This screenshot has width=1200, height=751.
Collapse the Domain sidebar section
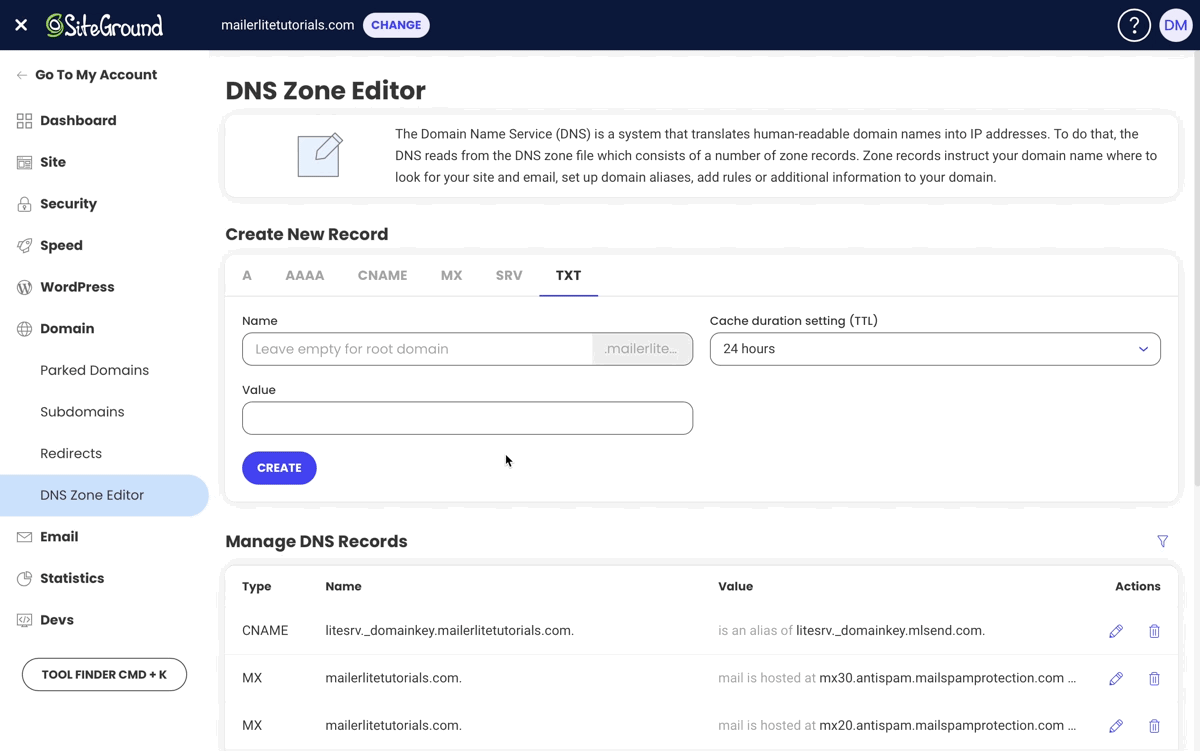(67, 329)
